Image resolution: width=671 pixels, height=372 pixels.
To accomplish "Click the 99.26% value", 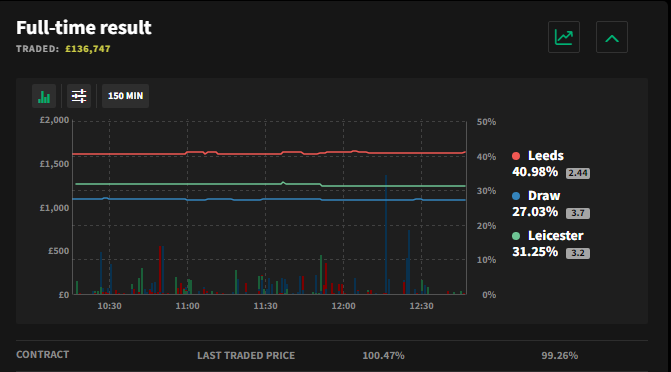I will (559, 356).
